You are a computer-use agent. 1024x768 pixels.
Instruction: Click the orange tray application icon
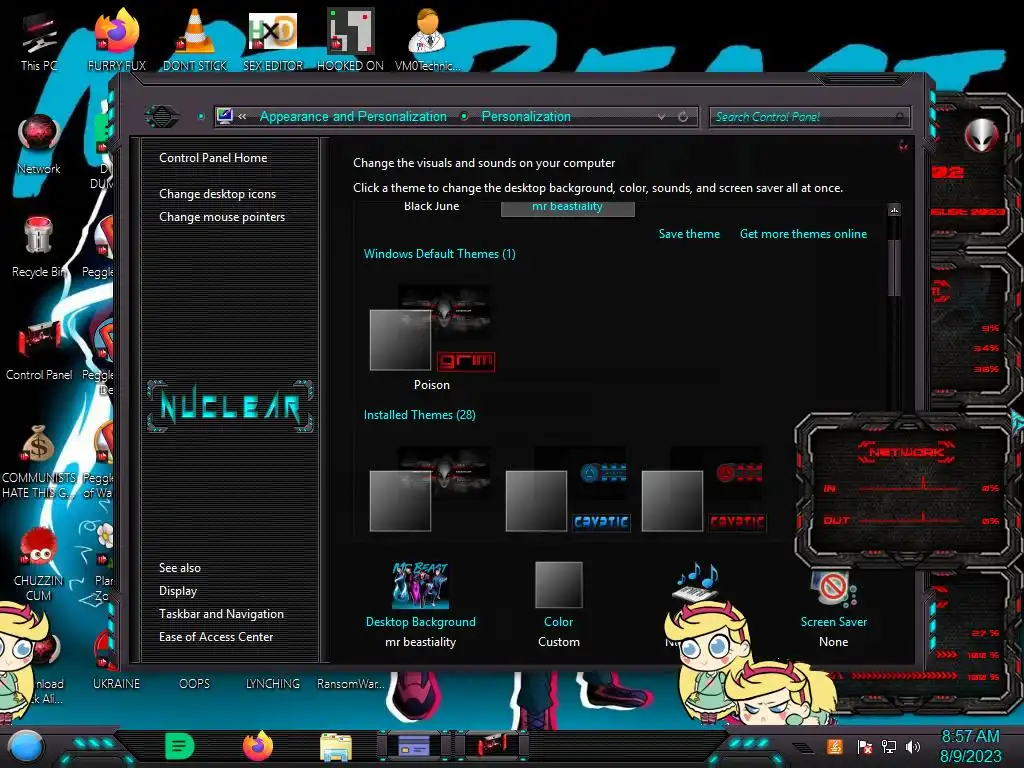(x=835, y=746)
